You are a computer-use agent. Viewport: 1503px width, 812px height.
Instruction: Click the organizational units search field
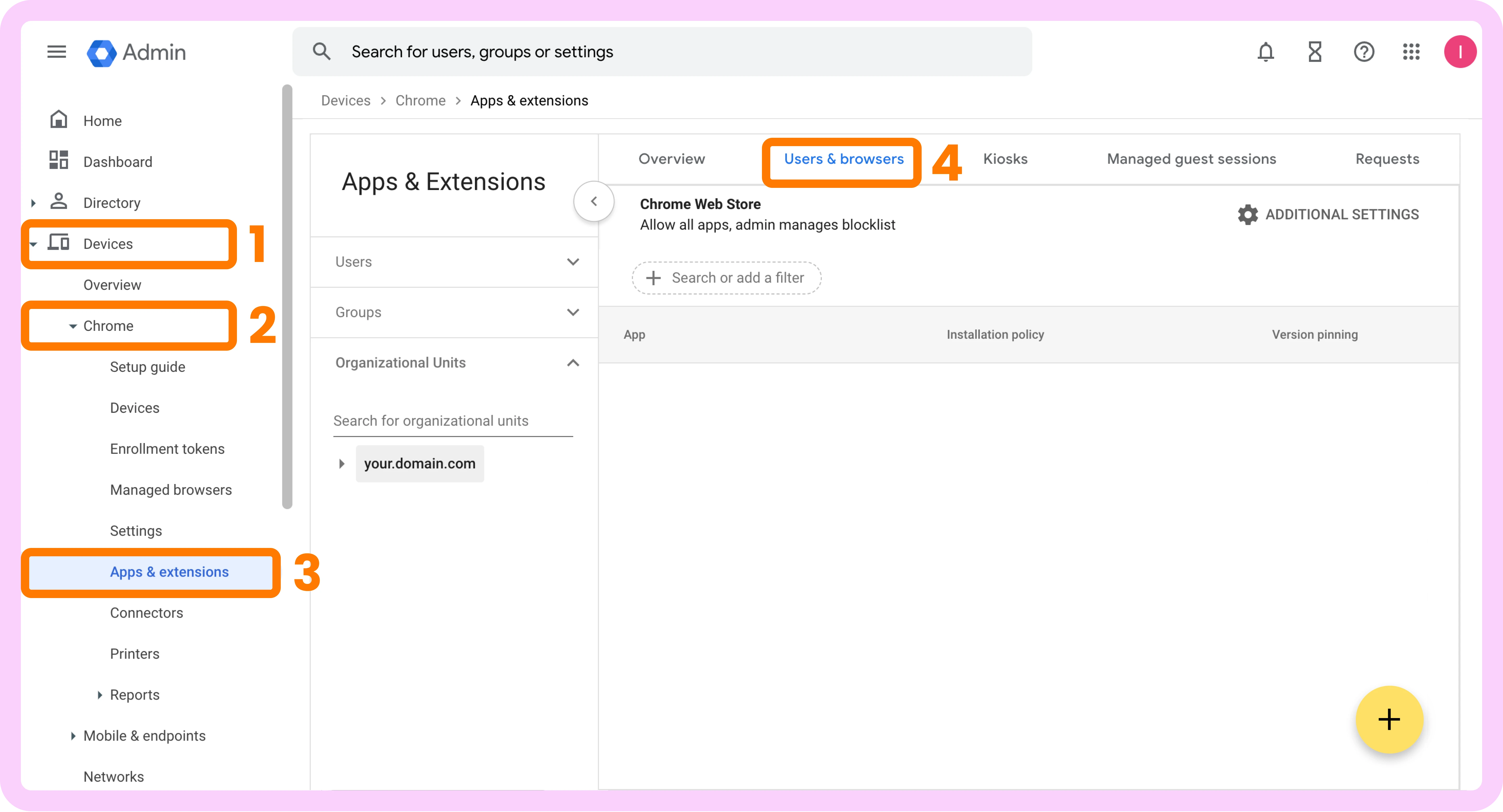[x=452, y=421]
